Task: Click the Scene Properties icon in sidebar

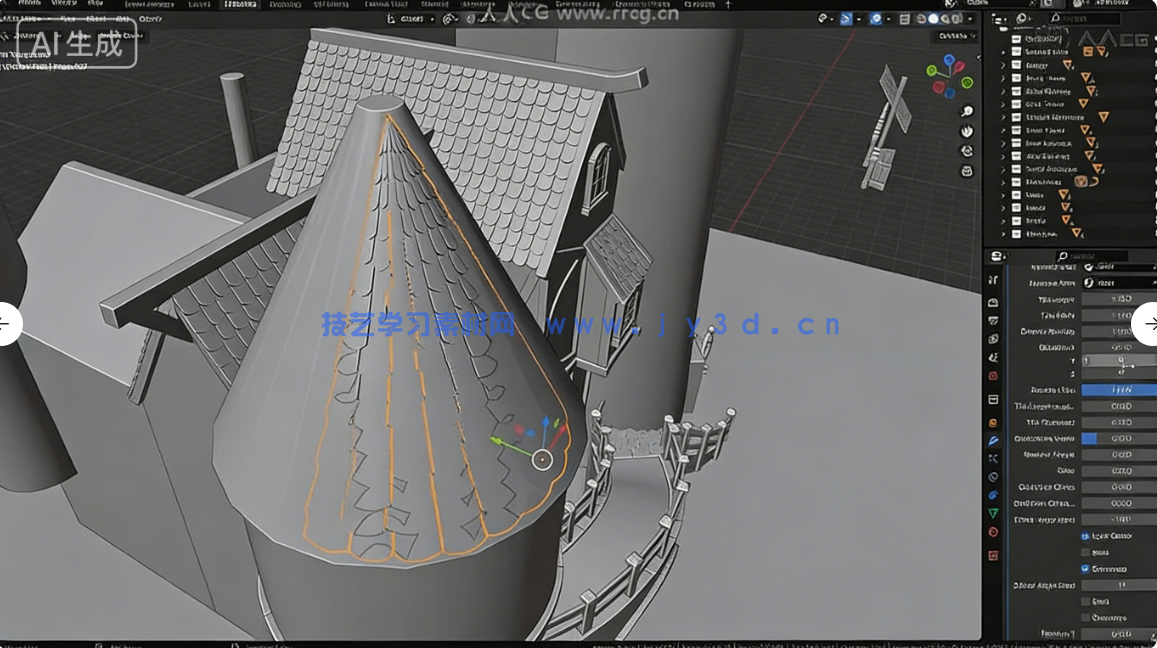Action: (x=992, y=354)
